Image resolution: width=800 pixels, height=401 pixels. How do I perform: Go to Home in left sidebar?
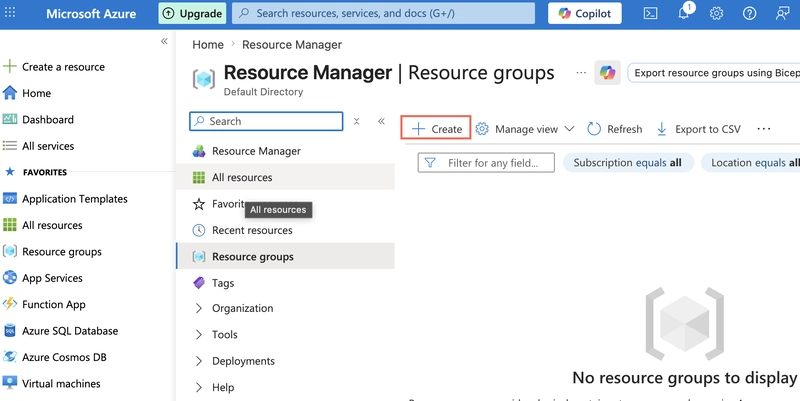click(x=37, y=93)
